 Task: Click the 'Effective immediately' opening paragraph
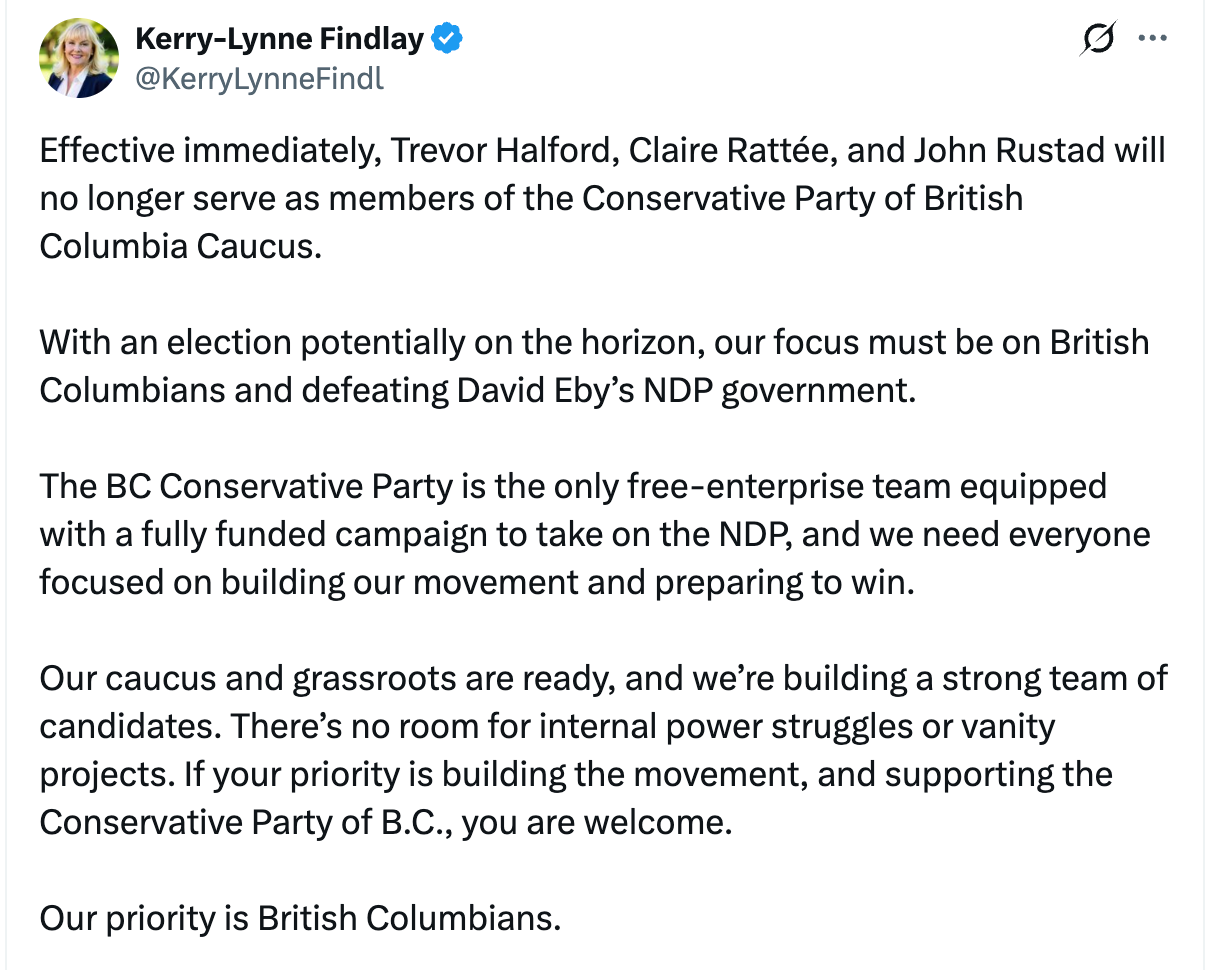[603, 198]
